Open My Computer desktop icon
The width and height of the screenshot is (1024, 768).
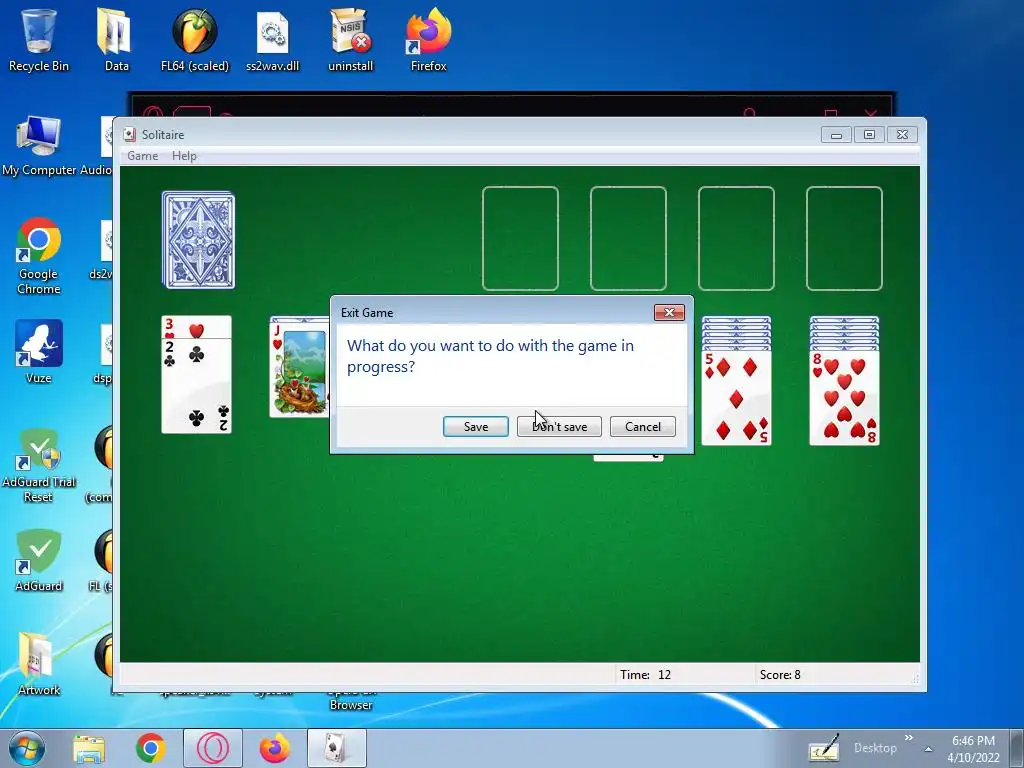click(x=39, y=145)
